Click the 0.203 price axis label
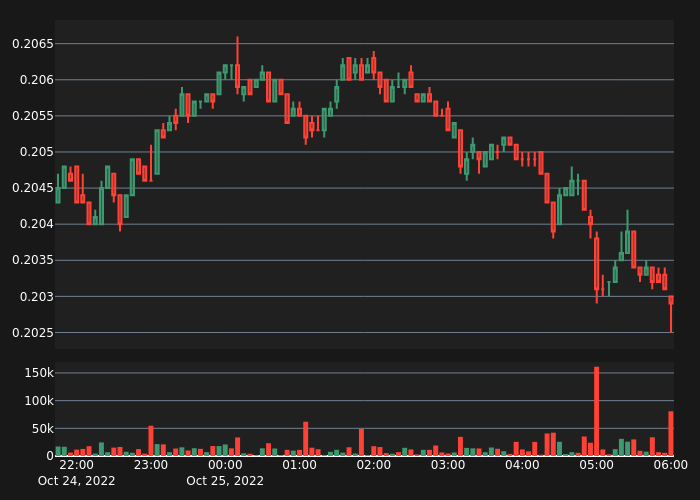 click(37, 296)
